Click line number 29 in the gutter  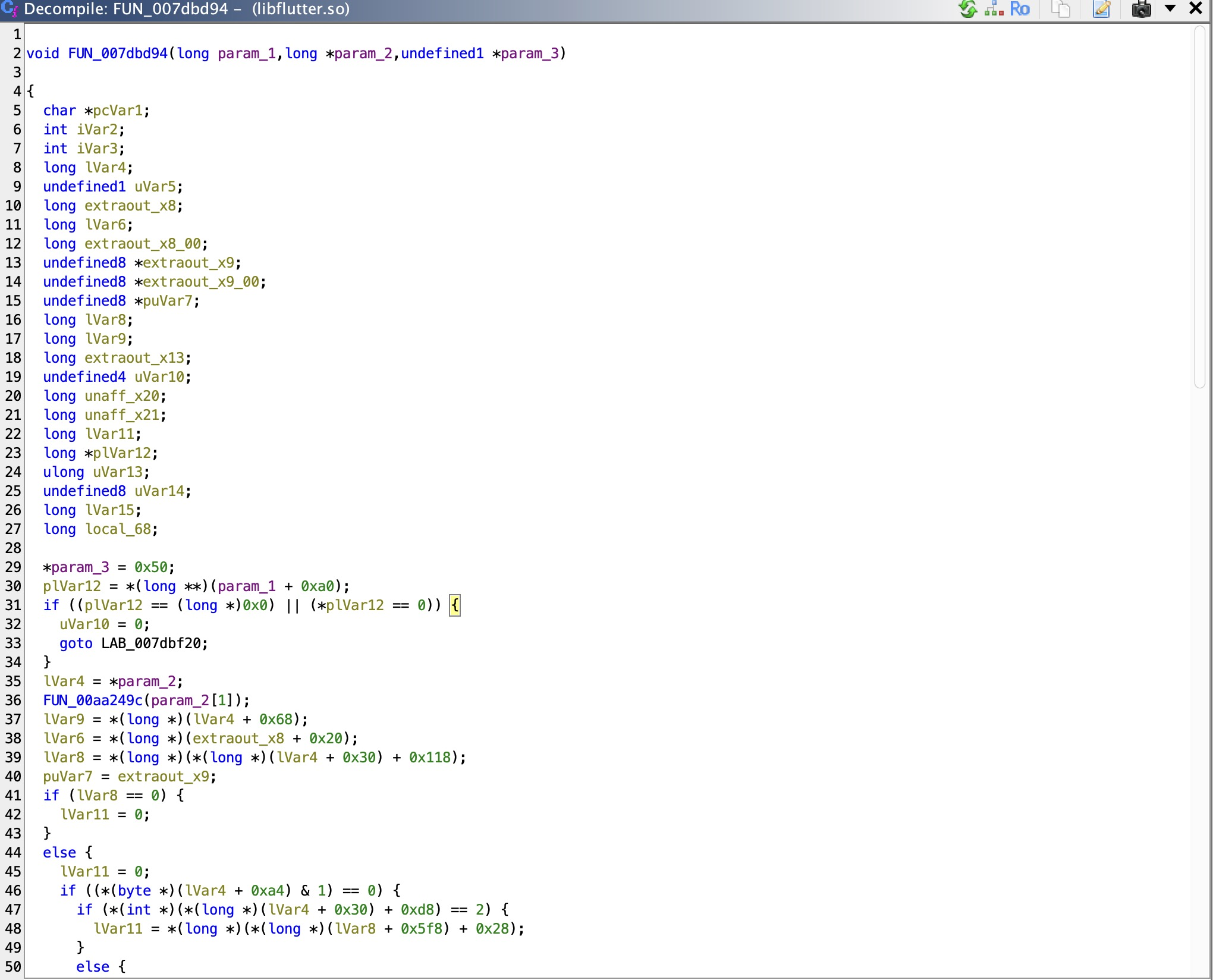tap(13, 567)
